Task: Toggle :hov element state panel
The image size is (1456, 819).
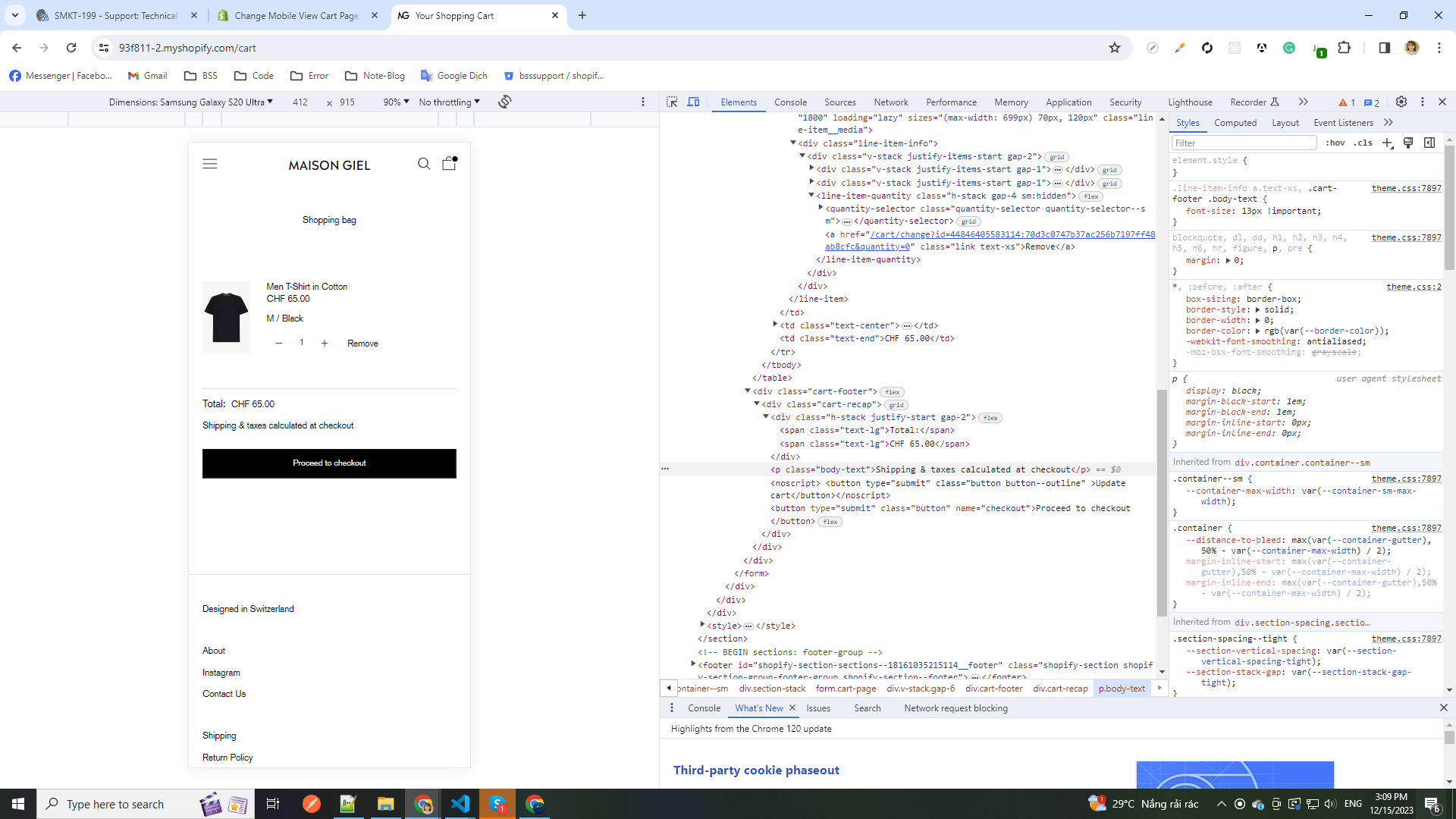Action: tap(1335, 143)
